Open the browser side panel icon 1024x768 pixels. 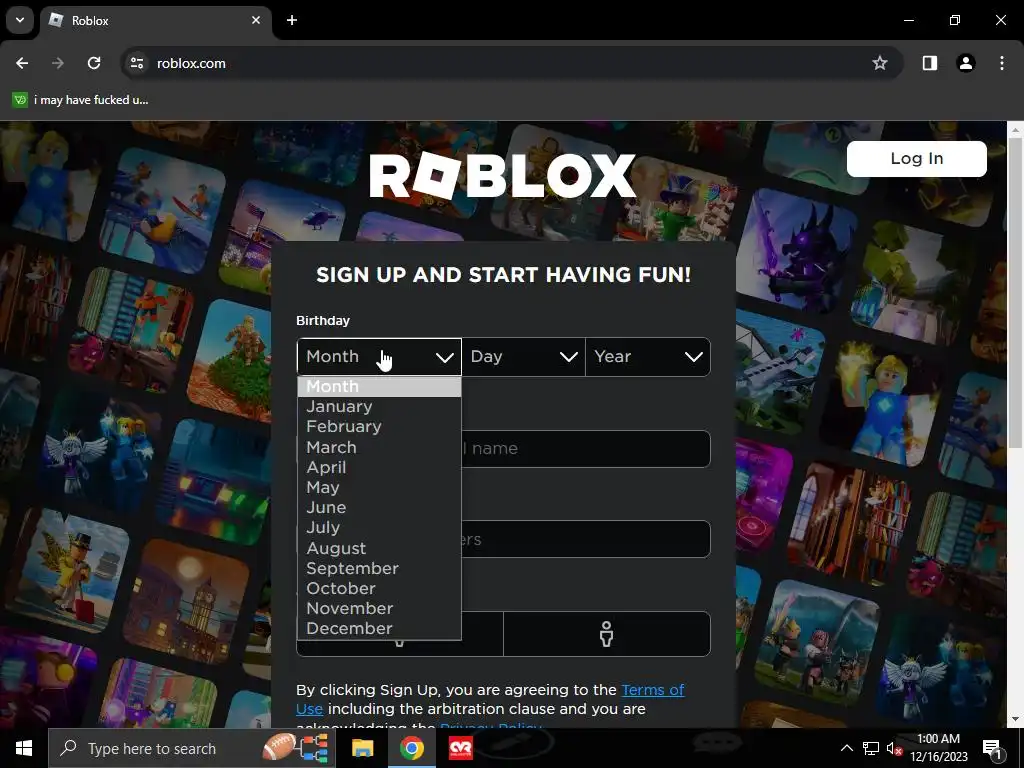coord(930,63)
